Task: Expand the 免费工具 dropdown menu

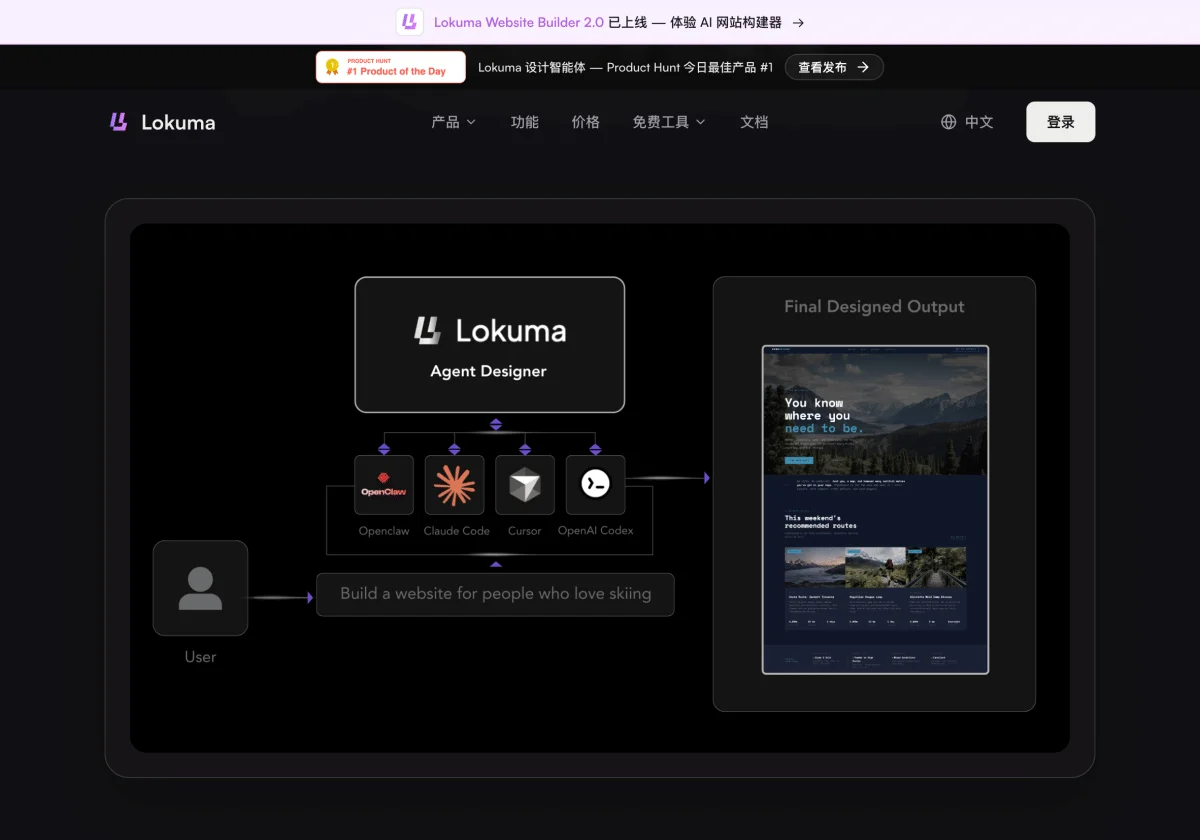Action: pos(669,122)
